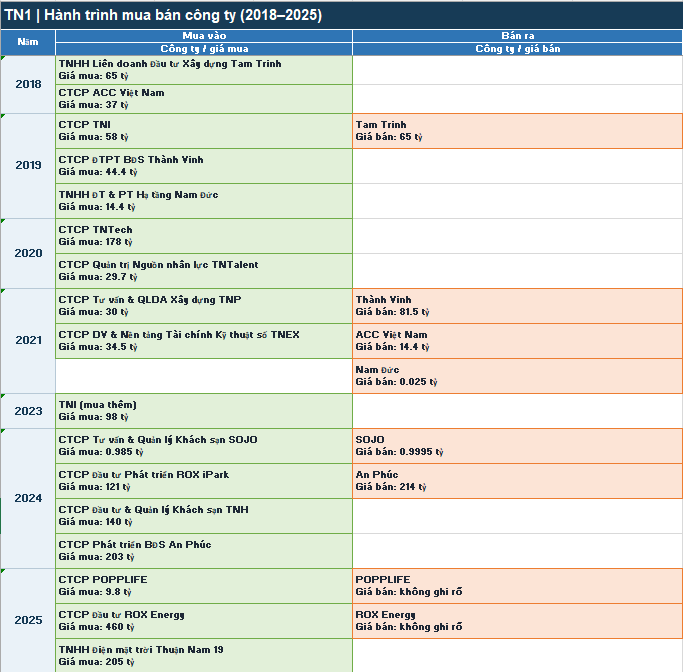Click the 'Năm' header cell
The height and width of the screenshot is (672, 683).
[28, 42]
